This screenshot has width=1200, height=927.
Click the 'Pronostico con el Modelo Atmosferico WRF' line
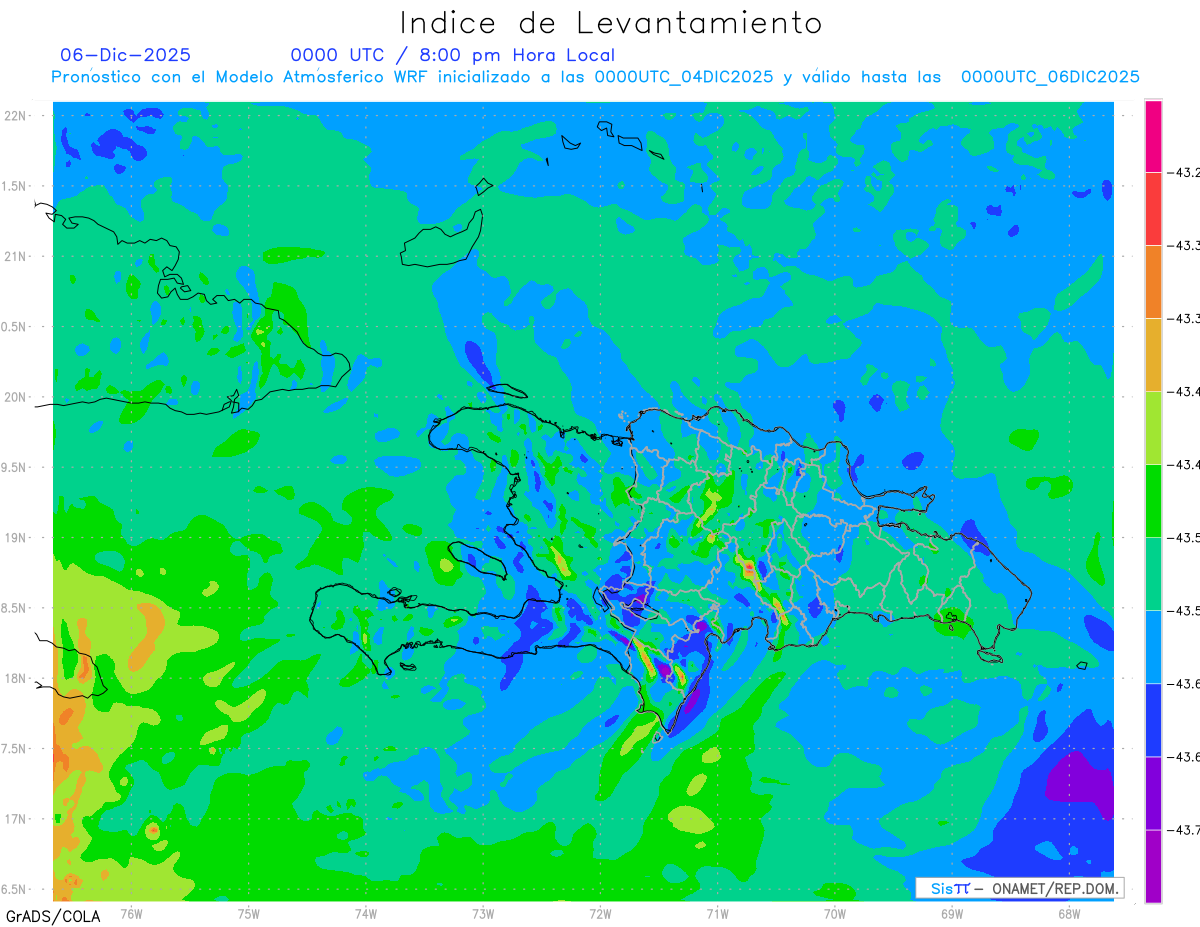(595, 77)
